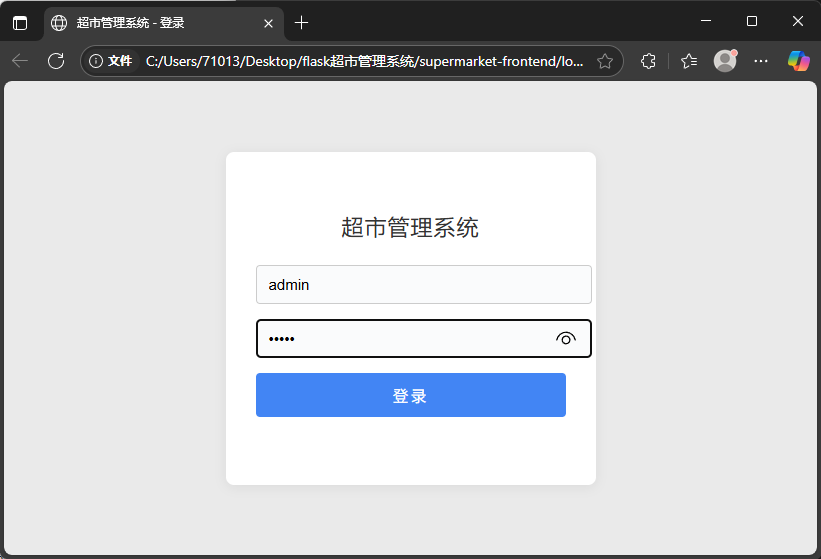The image size is (821, 559).
Task: Open the tab actions menu icon
Action: (x=20, y=23)
